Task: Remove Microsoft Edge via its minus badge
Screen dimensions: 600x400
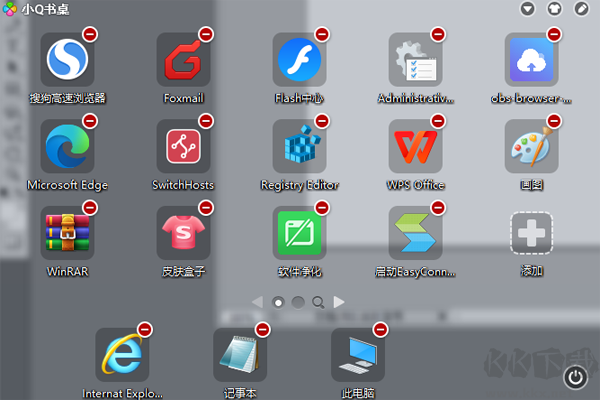Action: point(90,121)
